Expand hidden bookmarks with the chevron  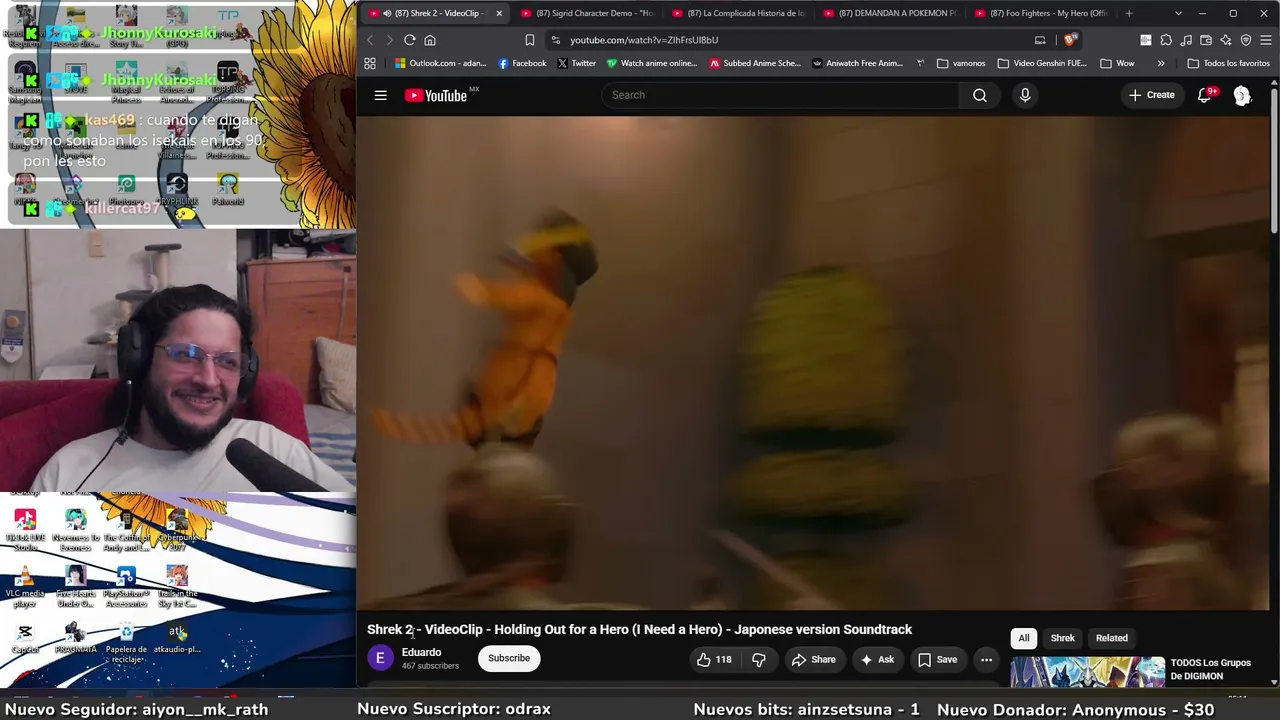(x=1161, y=63)
